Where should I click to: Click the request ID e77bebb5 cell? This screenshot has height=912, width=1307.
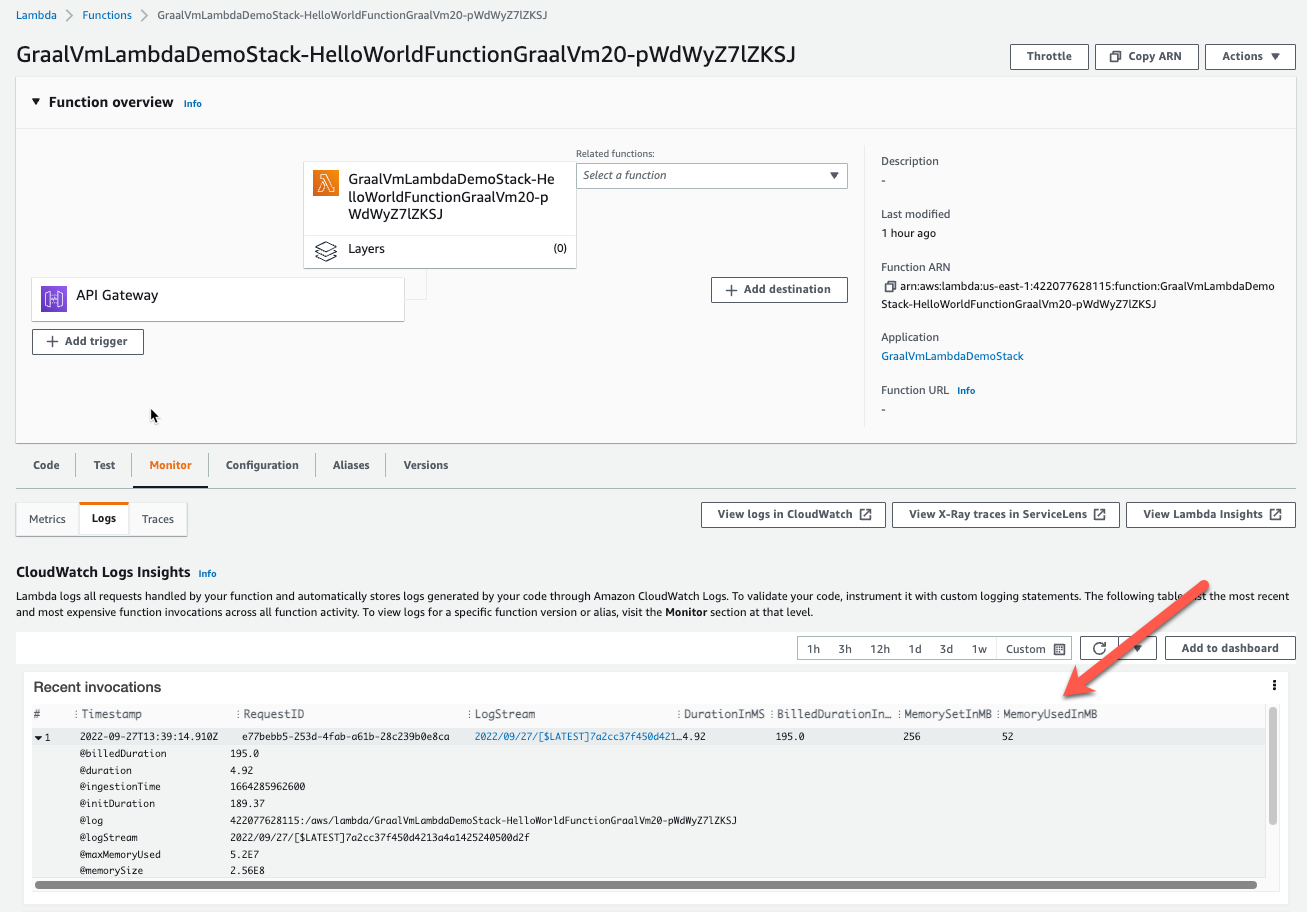tap(346, 737)
